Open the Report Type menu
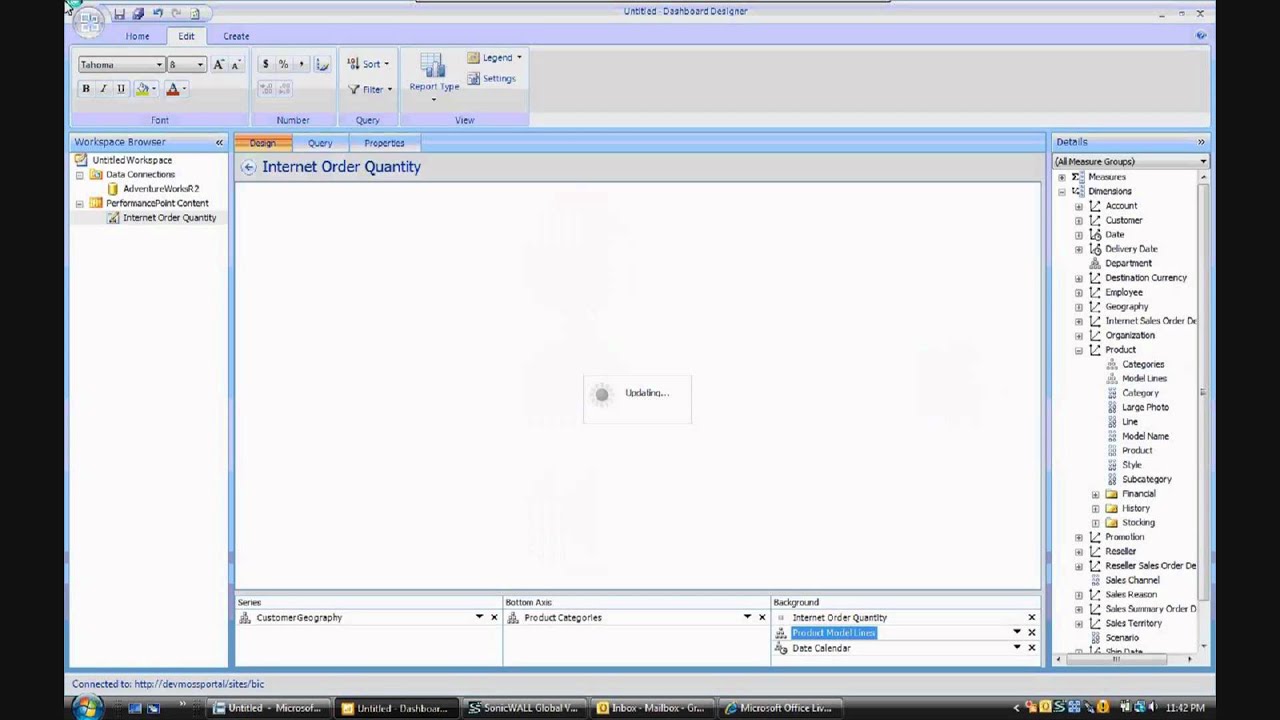 tap(434, 76)
